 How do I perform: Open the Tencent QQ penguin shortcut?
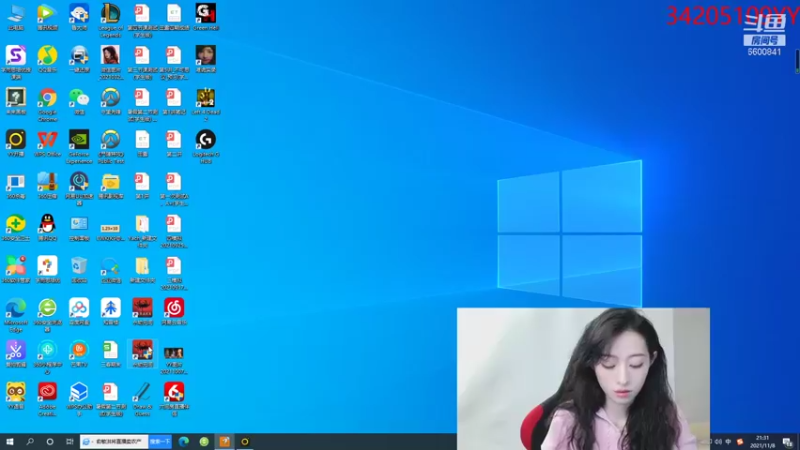point(47,228)
